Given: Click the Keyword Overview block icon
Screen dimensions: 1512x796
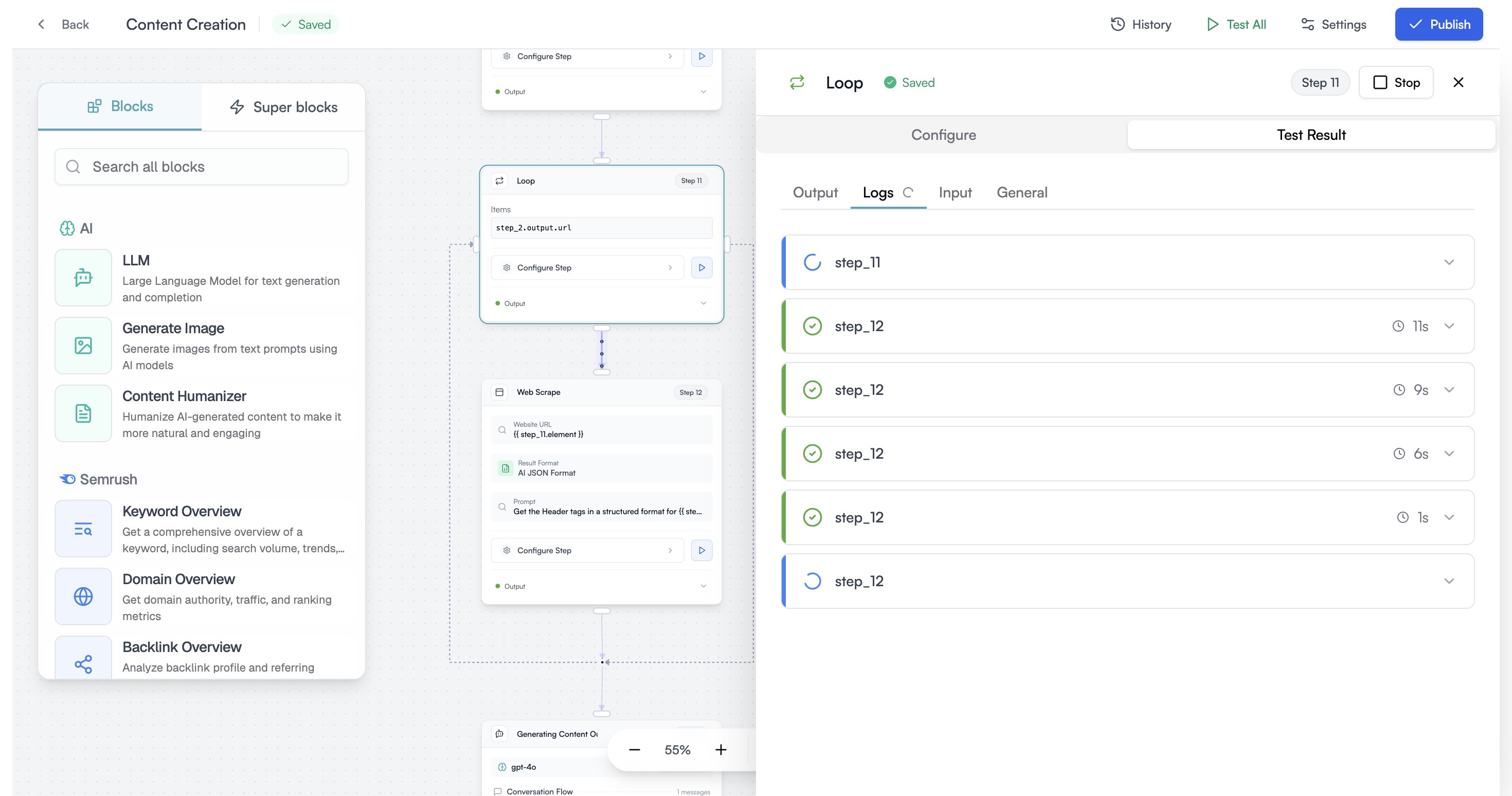Looking at the screenshot, I should [83, 529].
